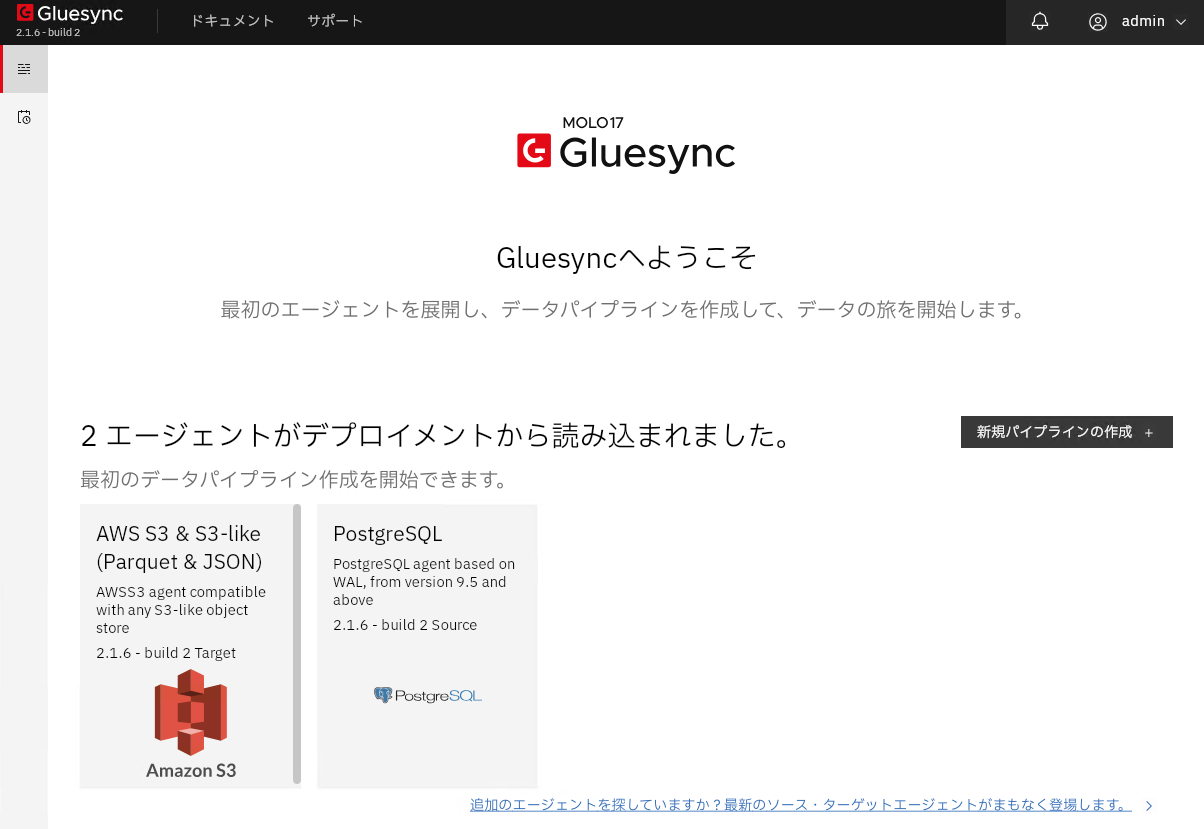The width and height of the screenshot is (1204, 829).
Task: Open the ドキュメント menu item
Action: [x=232, y=21]
